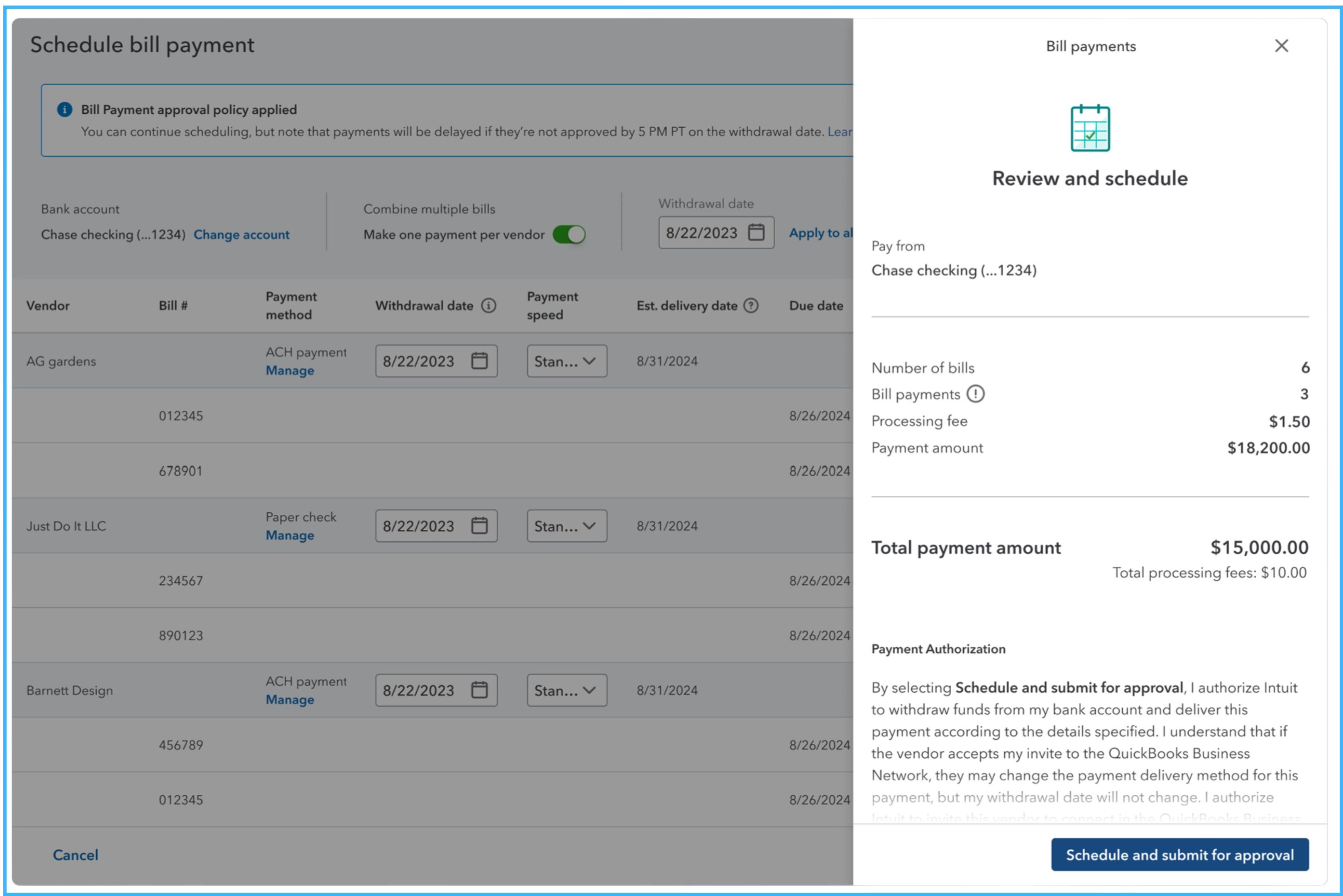This screenshot has width=1343, height=896.
Task: Click the Cancel link
Action: click(76, 855)
